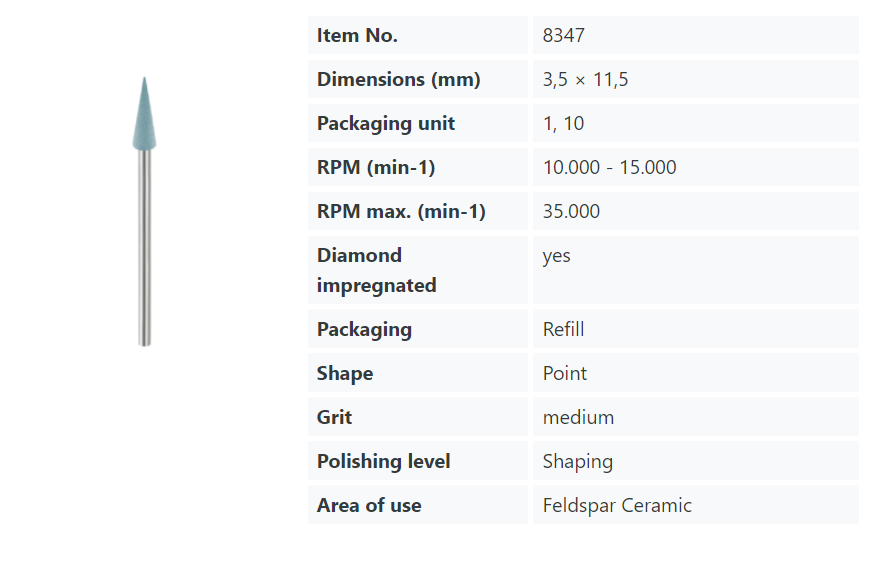Select the item number value 8347
This screenshot has width=872, height=561.
564,36
